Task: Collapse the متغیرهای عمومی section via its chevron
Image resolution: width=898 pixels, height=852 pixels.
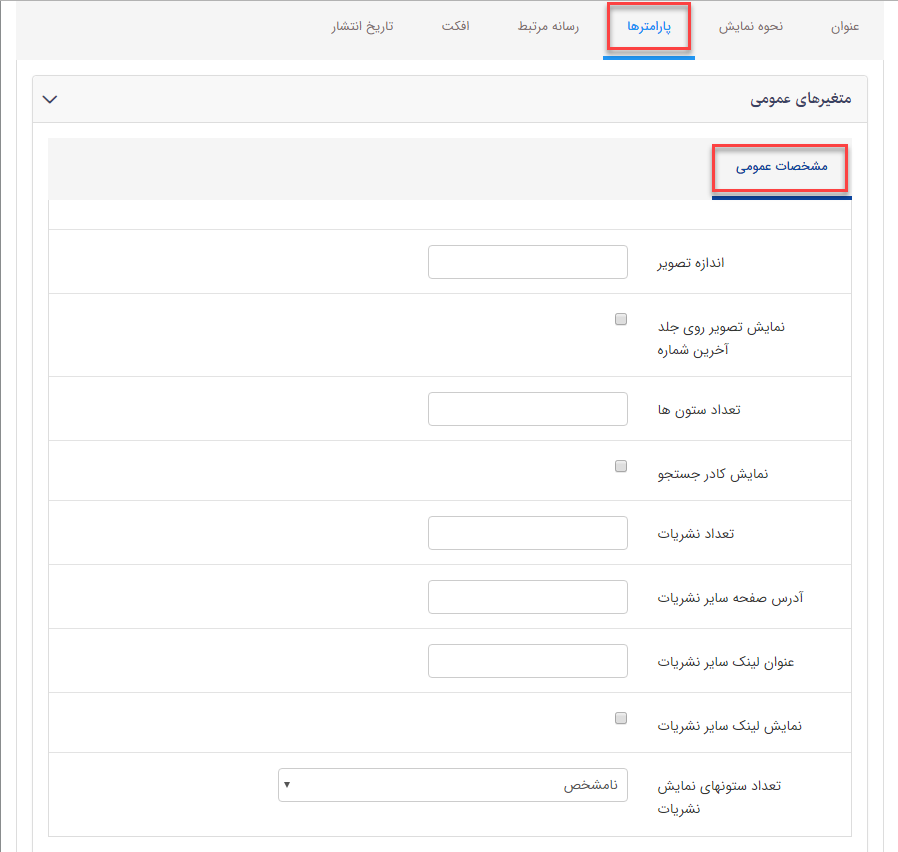Action: tap(49, 100)
